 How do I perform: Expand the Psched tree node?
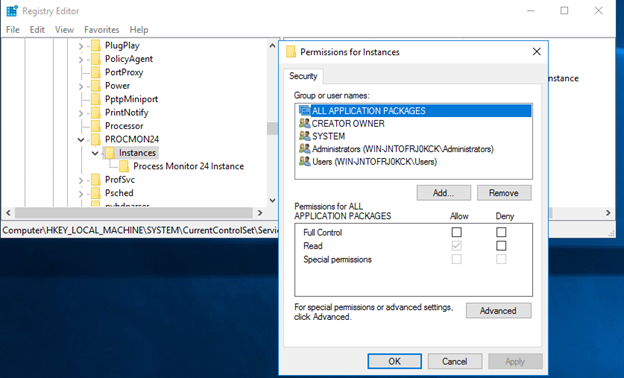81,194
